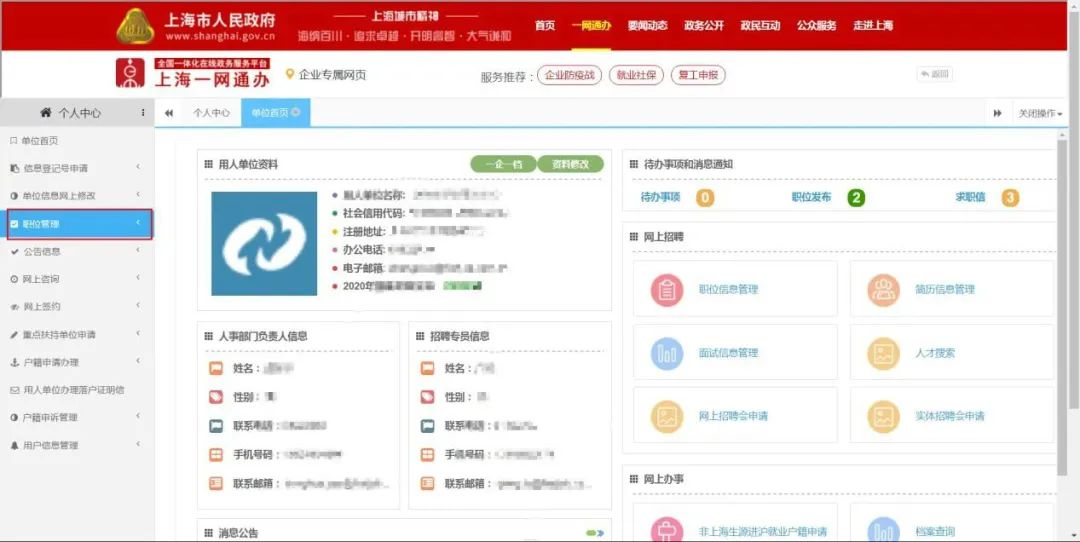The height and width of the screenshot is (542, 1080).
Task: Open the 关闭操作 dropdown
Action: pyautogui.click(x=1040, y=113)
